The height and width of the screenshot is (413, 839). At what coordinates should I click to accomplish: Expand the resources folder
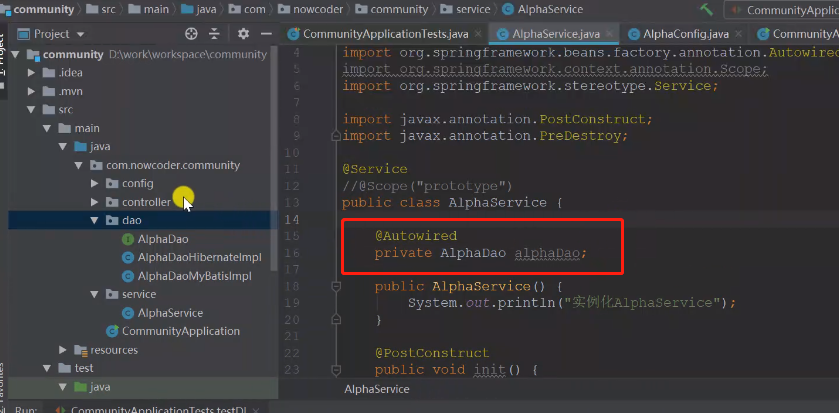coord(63,350)
